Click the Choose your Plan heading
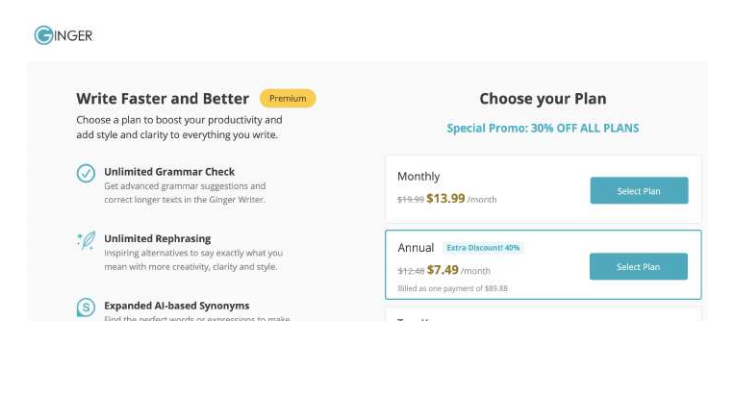Screen dimensions: 742x393 coord(543,98)
